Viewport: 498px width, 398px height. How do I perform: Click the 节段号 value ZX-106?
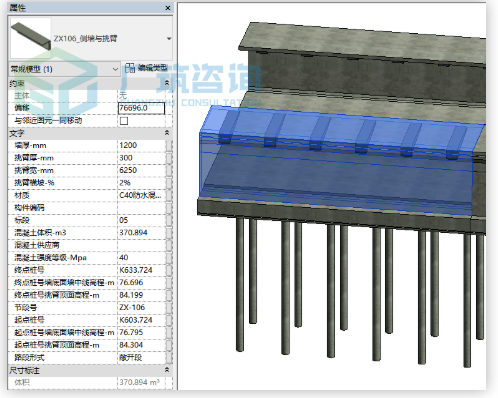click(142, 307)
